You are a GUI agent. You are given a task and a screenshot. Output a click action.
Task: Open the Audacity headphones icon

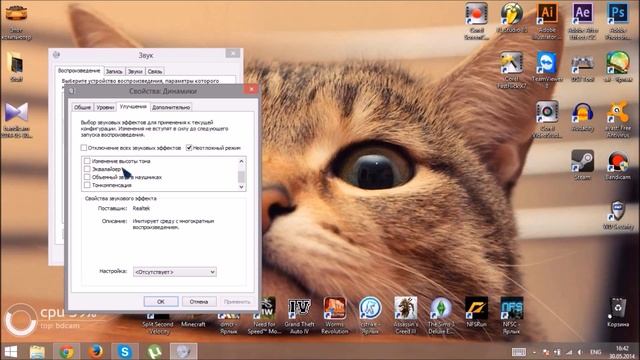[x=582, y=116]
